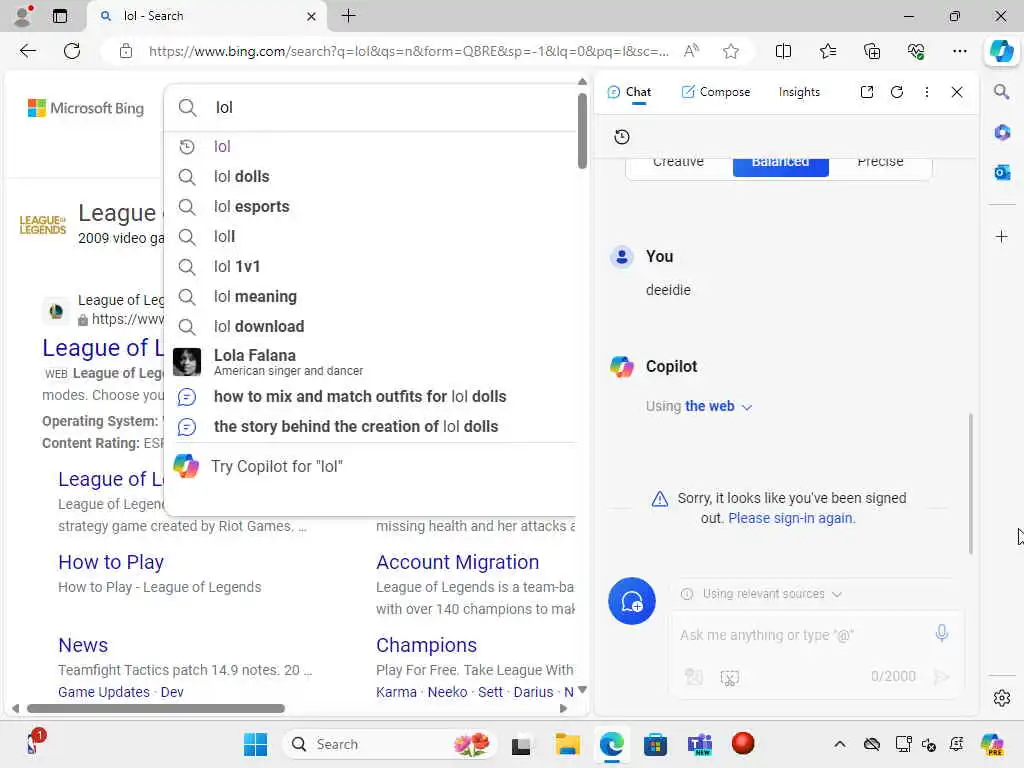Click the horizontal page scrollbar thumb

click(x=155, y=709)
